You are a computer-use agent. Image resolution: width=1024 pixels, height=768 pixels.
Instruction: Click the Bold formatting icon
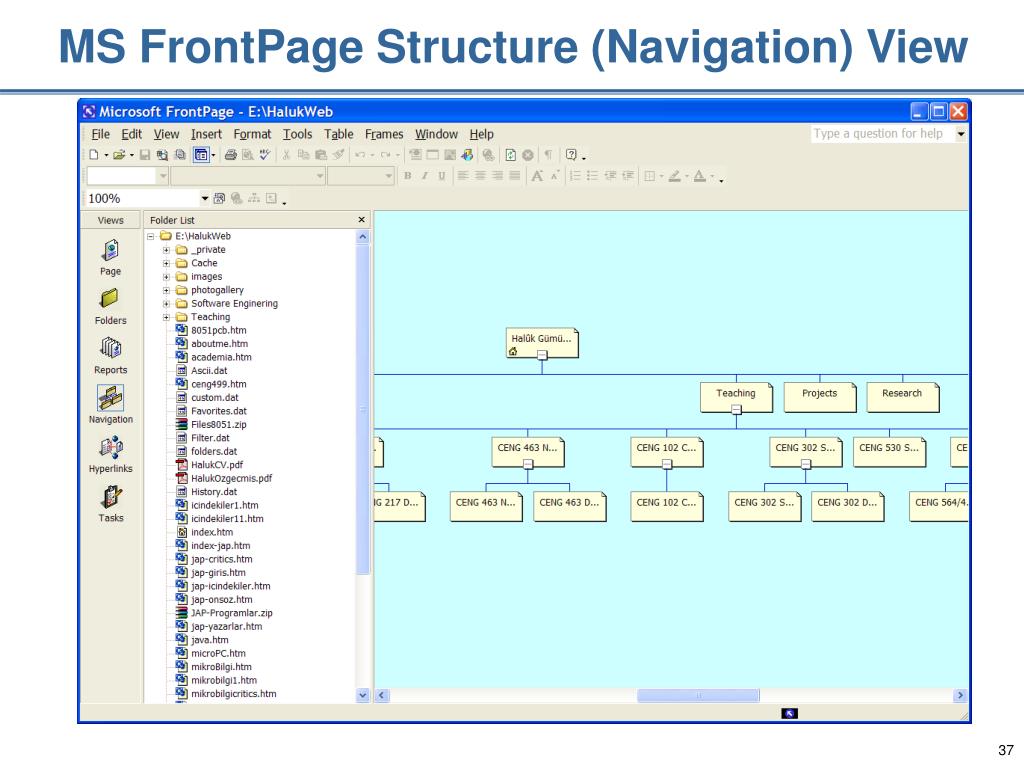pyautogui.click(x=408, y=176)
